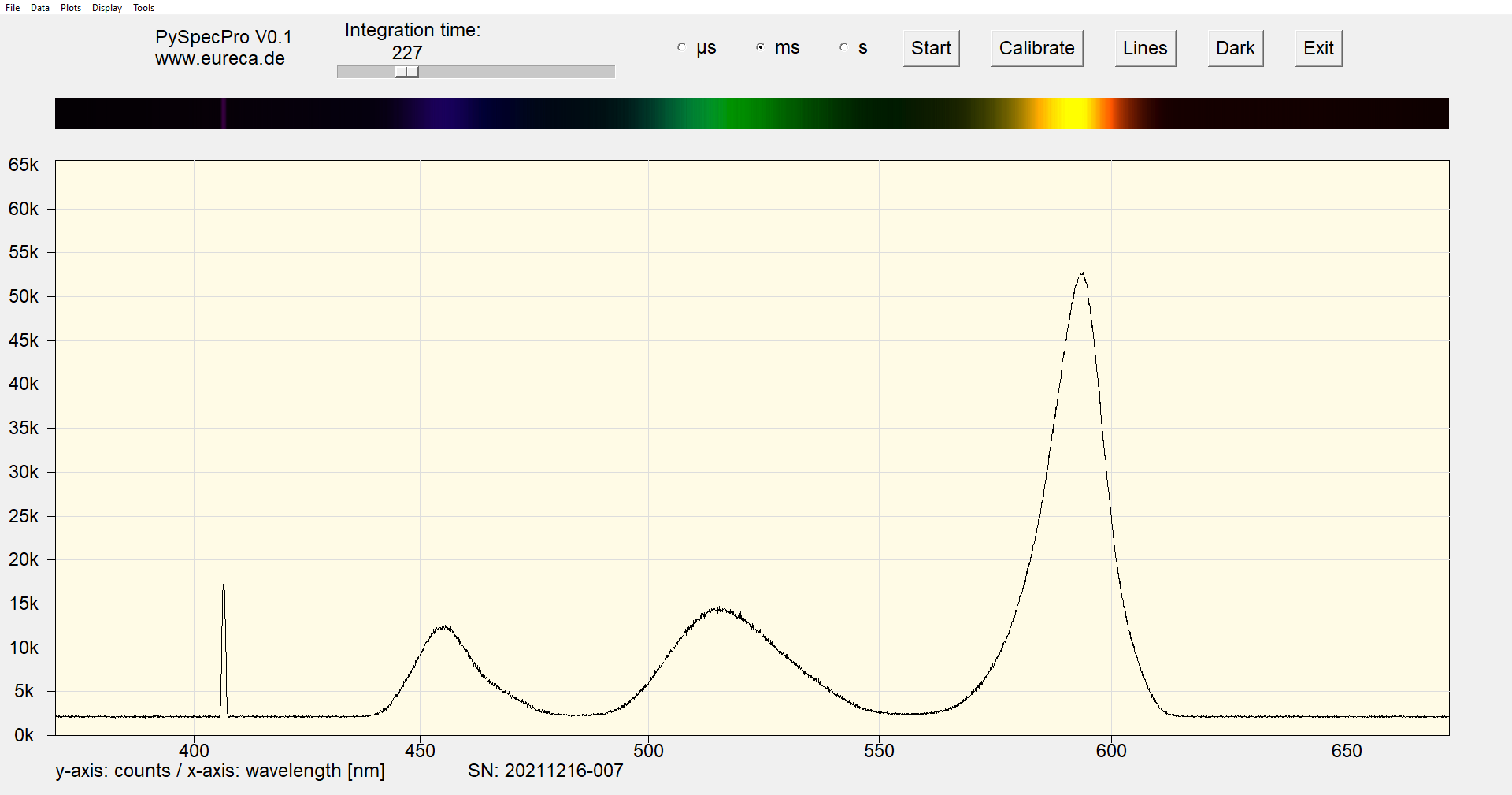Click the integration time slider track right of handle
This screenshot has width=1512, height=795.
coord(516,72)
